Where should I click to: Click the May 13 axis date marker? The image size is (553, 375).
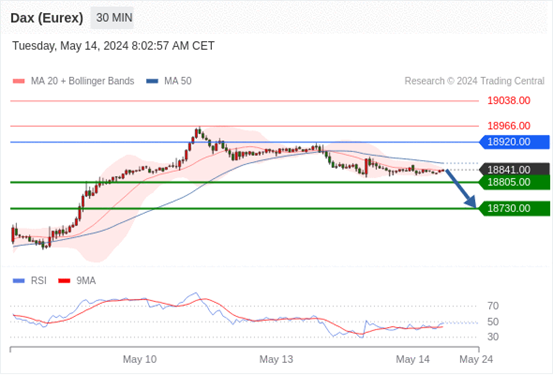coord(276,359)
